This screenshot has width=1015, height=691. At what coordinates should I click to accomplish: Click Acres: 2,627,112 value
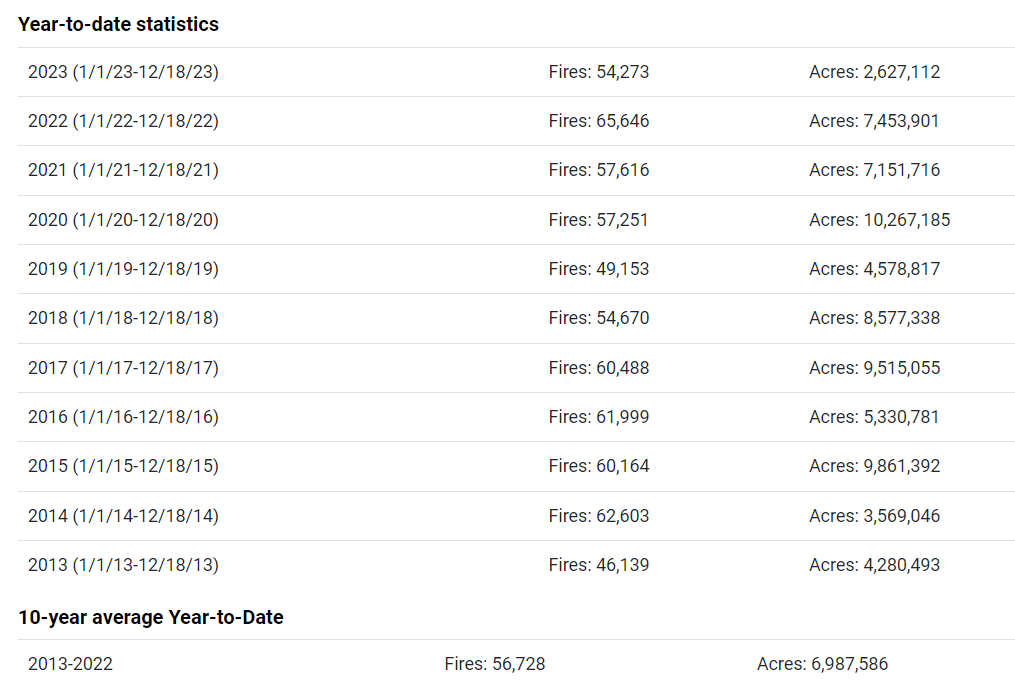[874, 72]
